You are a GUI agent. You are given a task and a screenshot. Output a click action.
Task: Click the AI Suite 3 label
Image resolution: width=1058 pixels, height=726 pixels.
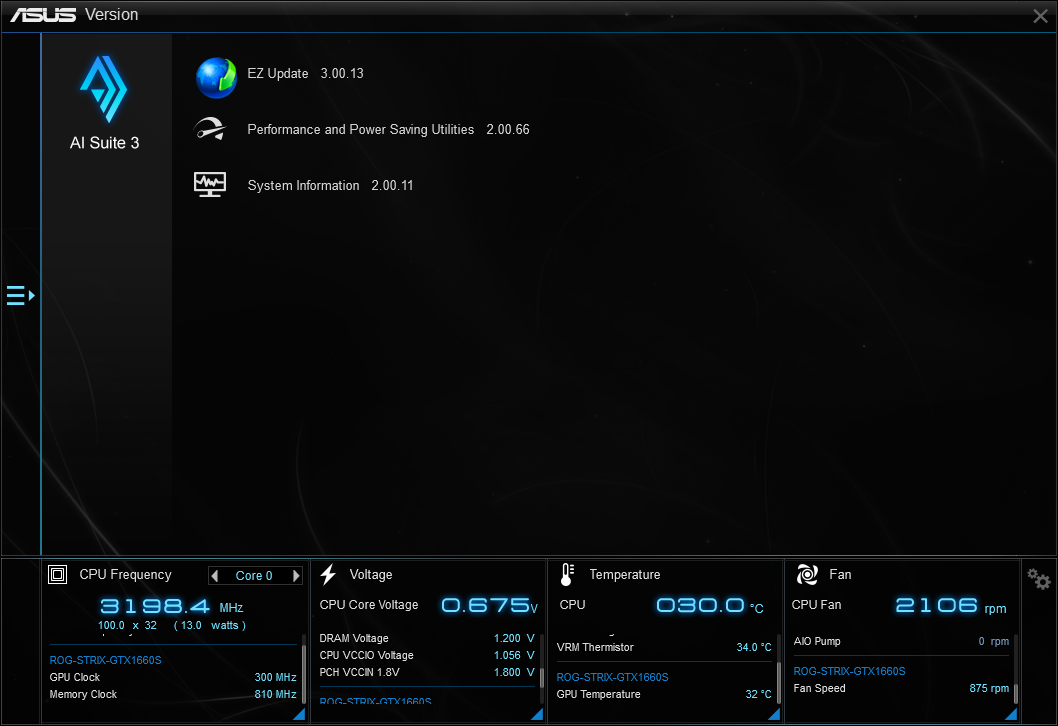(105, 143)
